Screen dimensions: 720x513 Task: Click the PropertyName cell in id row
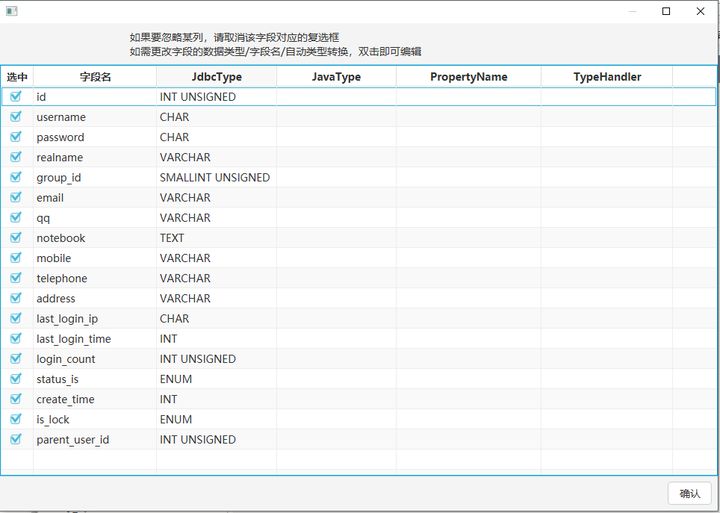pyautogui.click(x=468, y=96)
